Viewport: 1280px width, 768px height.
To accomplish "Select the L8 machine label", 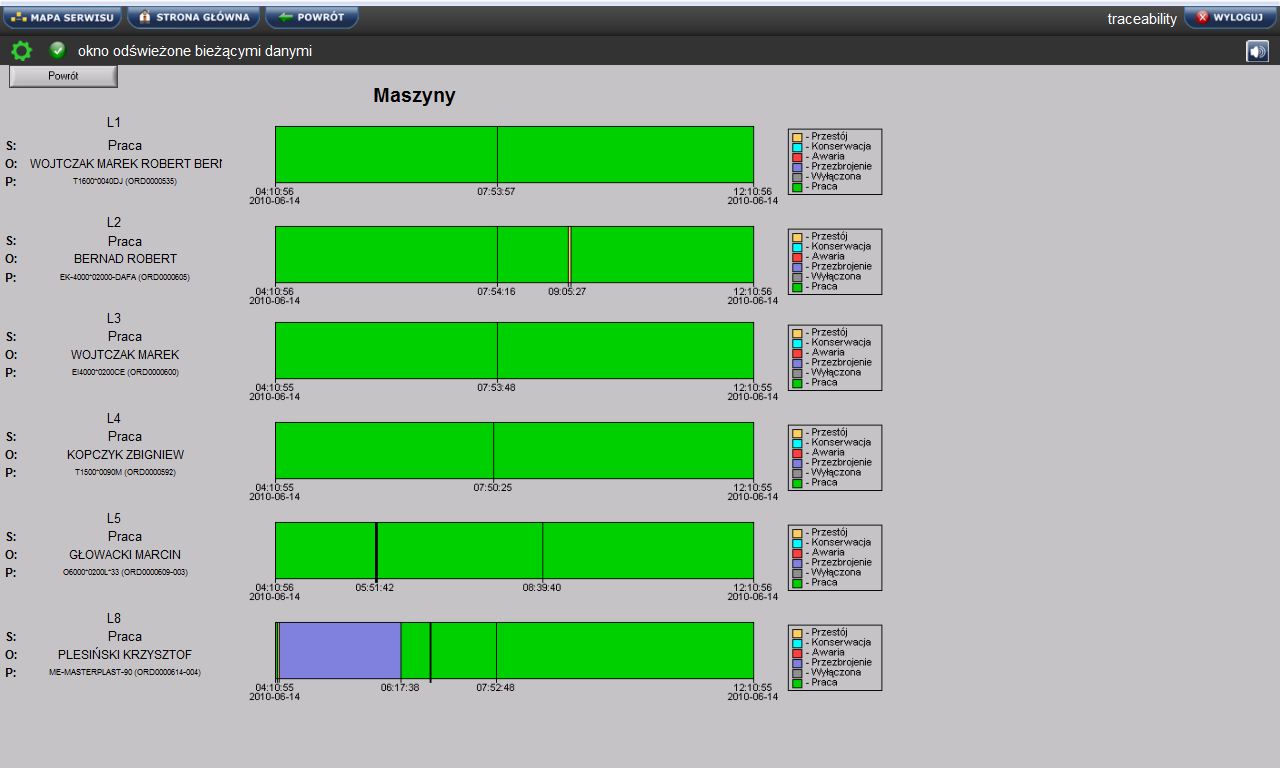I will point(114,618).
